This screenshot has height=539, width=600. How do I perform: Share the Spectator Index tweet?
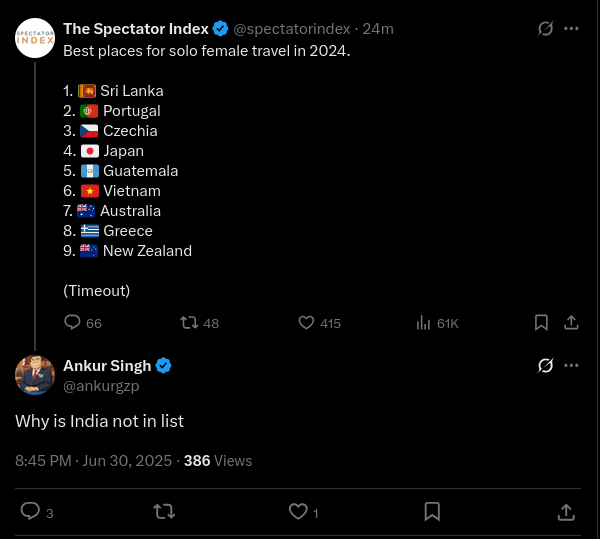click(571, 322)
